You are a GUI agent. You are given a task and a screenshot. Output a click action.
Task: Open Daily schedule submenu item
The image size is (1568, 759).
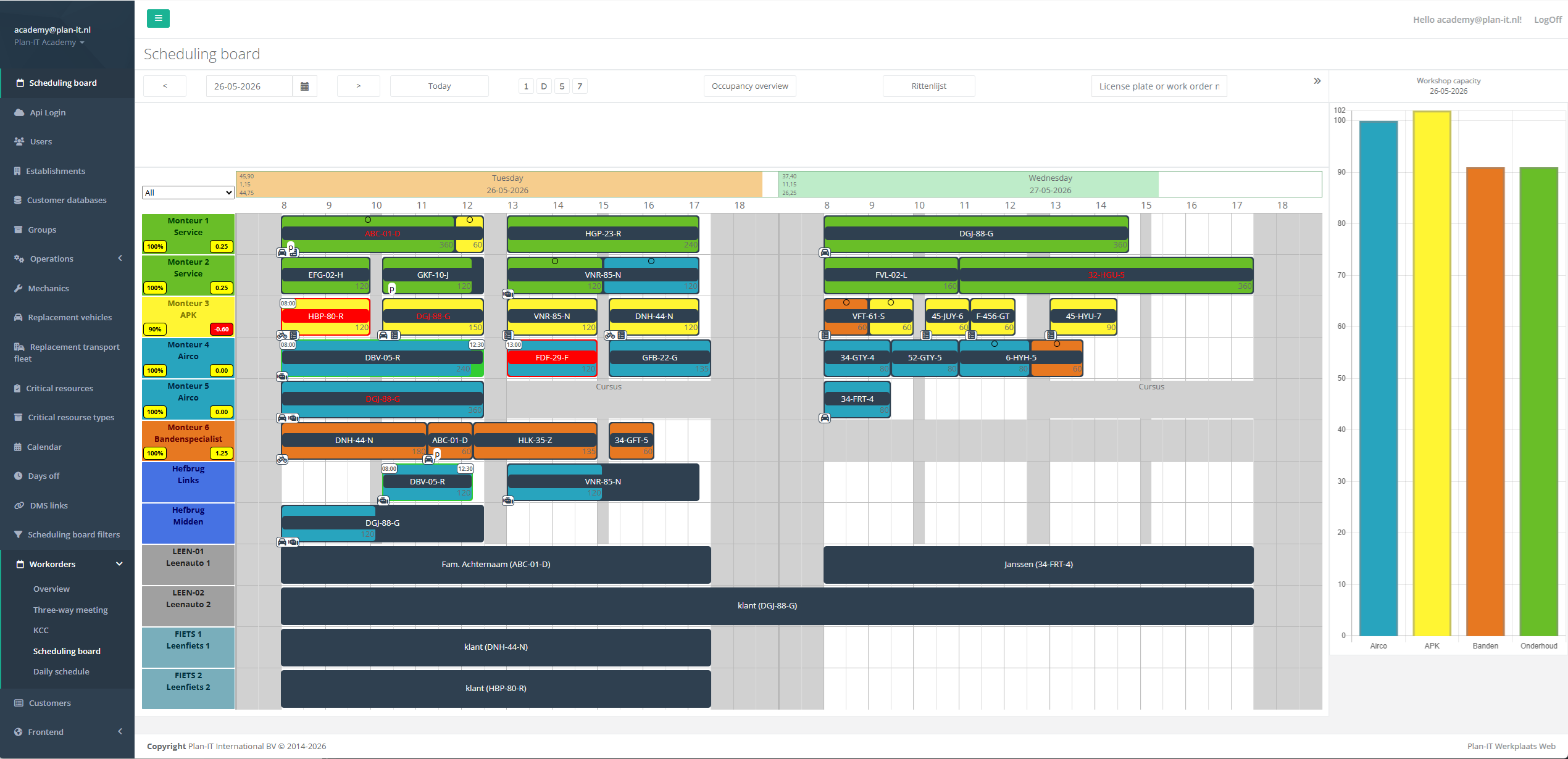[x=61, y=671]
